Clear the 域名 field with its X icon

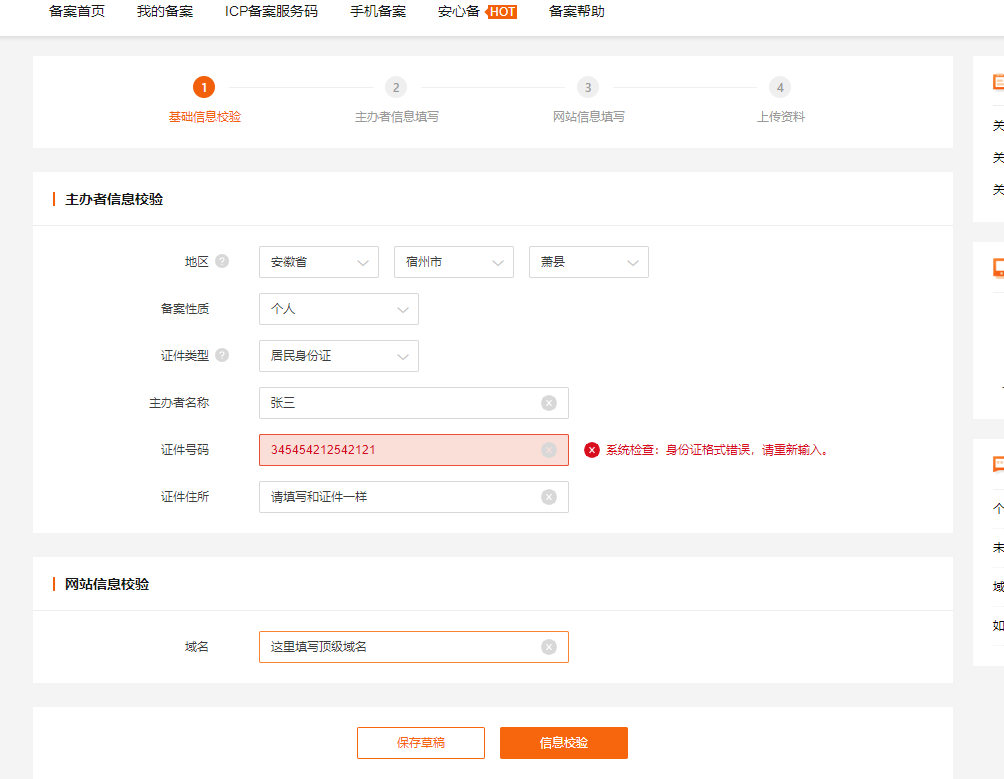[x=549, y=647]
